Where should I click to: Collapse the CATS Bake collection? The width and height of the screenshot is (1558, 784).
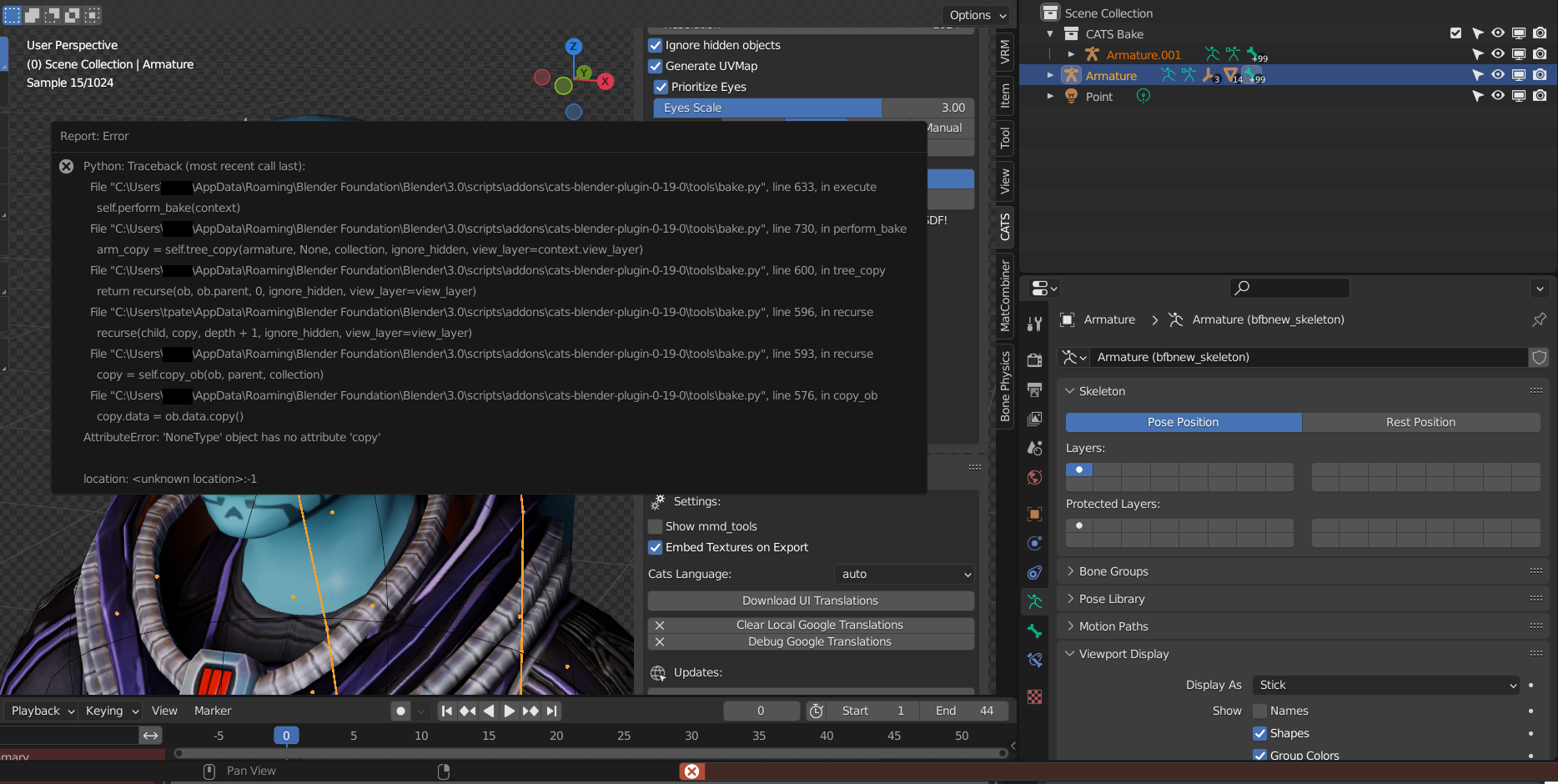click(1050, 34)
